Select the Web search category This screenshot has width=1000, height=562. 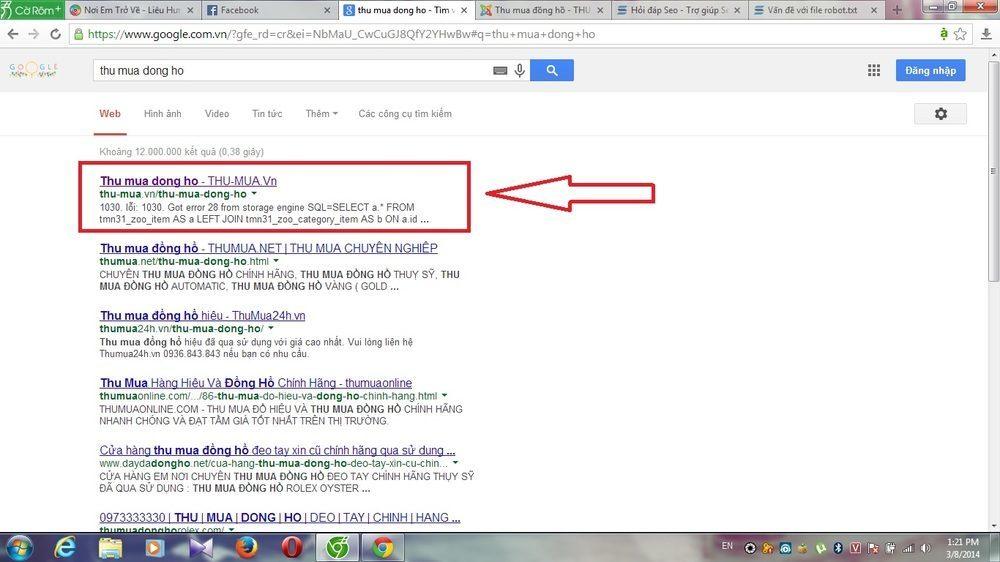(x=110, y=114)
